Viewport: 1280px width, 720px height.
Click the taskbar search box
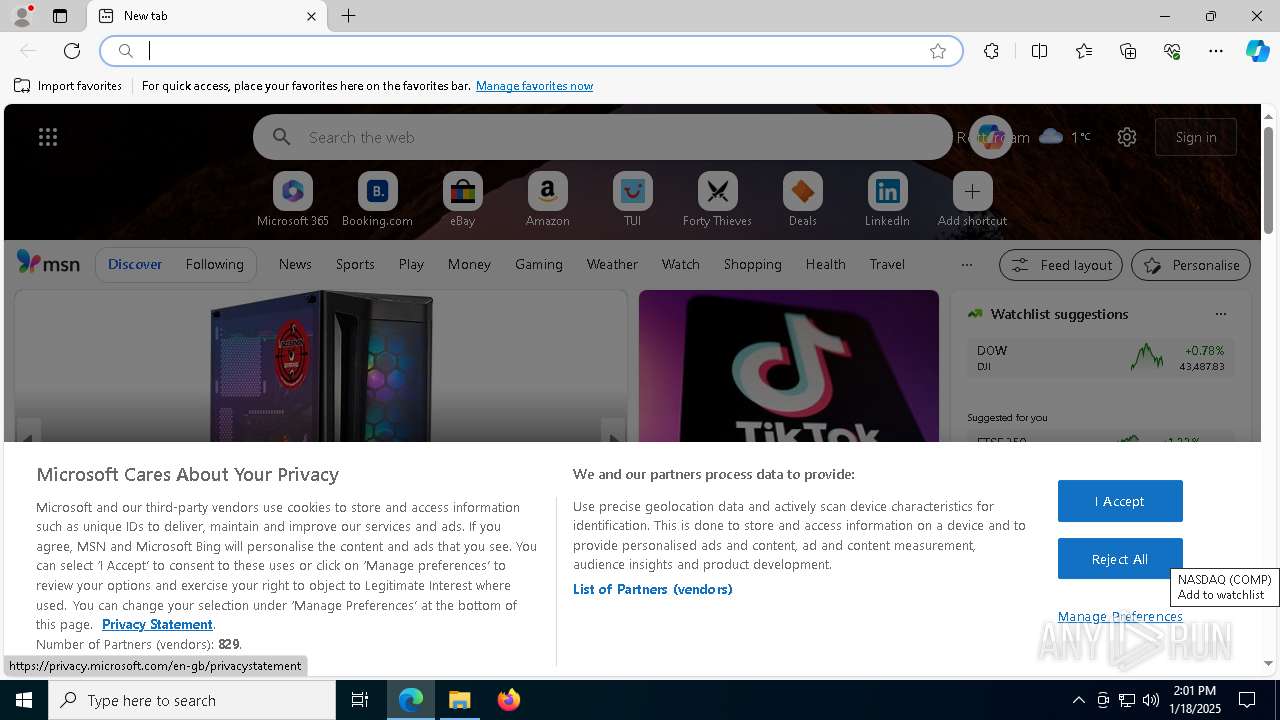[192, 700]
